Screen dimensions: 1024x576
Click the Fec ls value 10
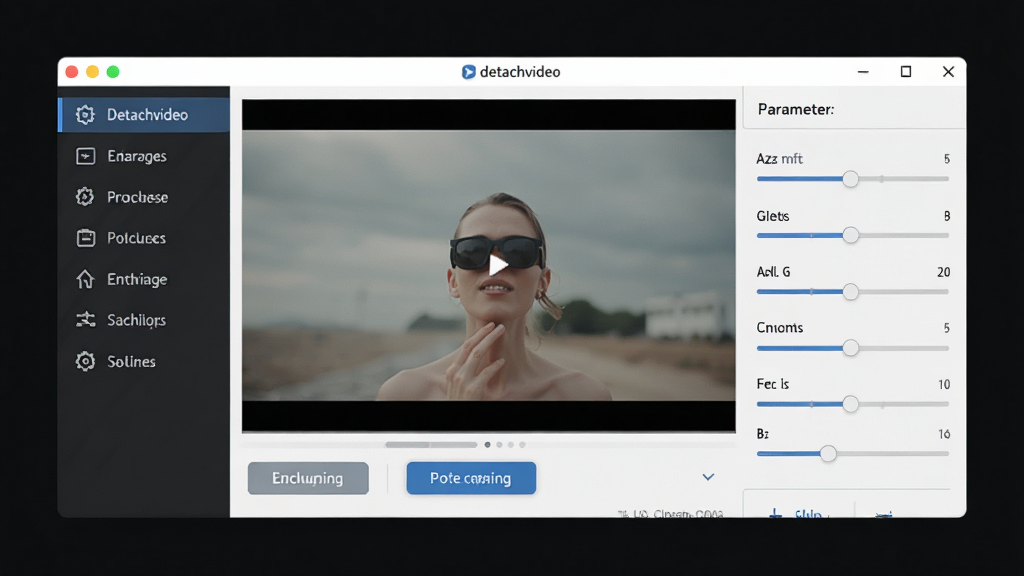point(944,385)
